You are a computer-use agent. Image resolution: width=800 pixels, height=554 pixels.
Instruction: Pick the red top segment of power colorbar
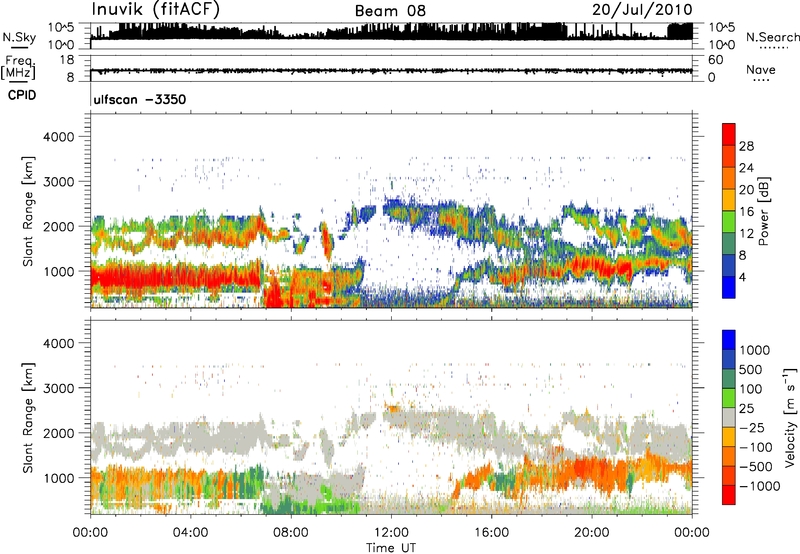pyautogui.click(x=729, y=134)
